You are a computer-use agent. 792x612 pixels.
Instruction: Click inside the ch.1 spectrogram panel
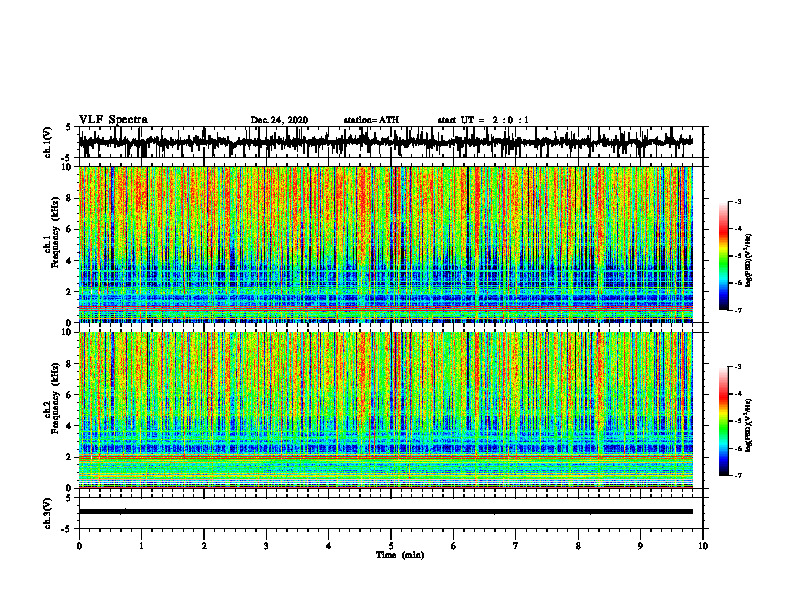click(386, 244)
